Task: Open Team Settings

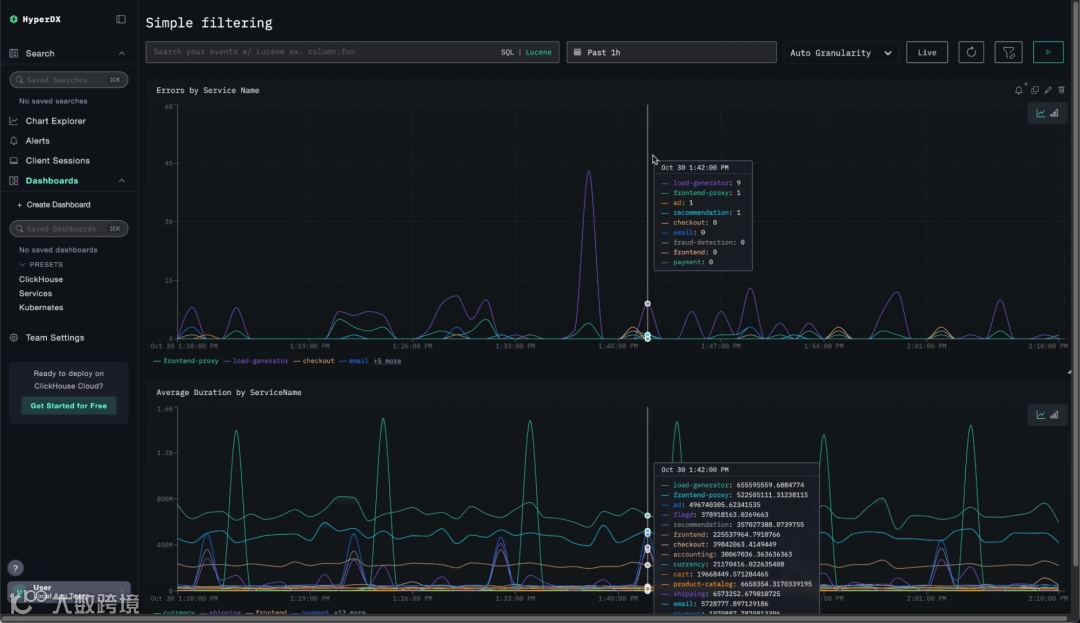Action: click(x=54, y=337)
